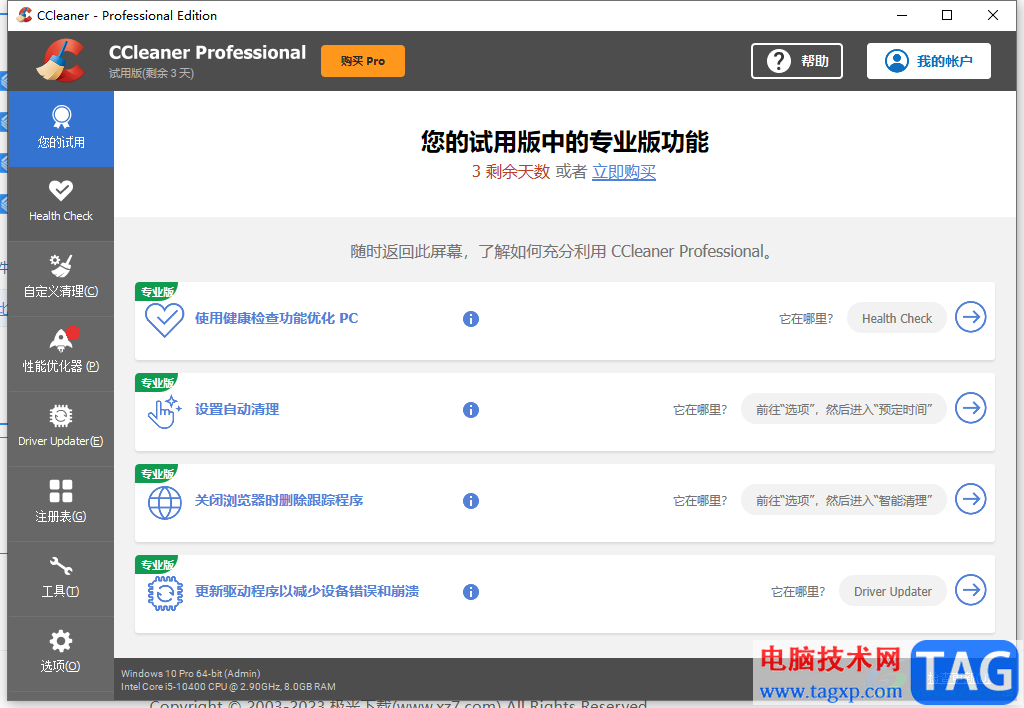The width and height of the screenshot is (1024, 708).
Task: Maximize the CCleaner window
Action: click(947, 15)
